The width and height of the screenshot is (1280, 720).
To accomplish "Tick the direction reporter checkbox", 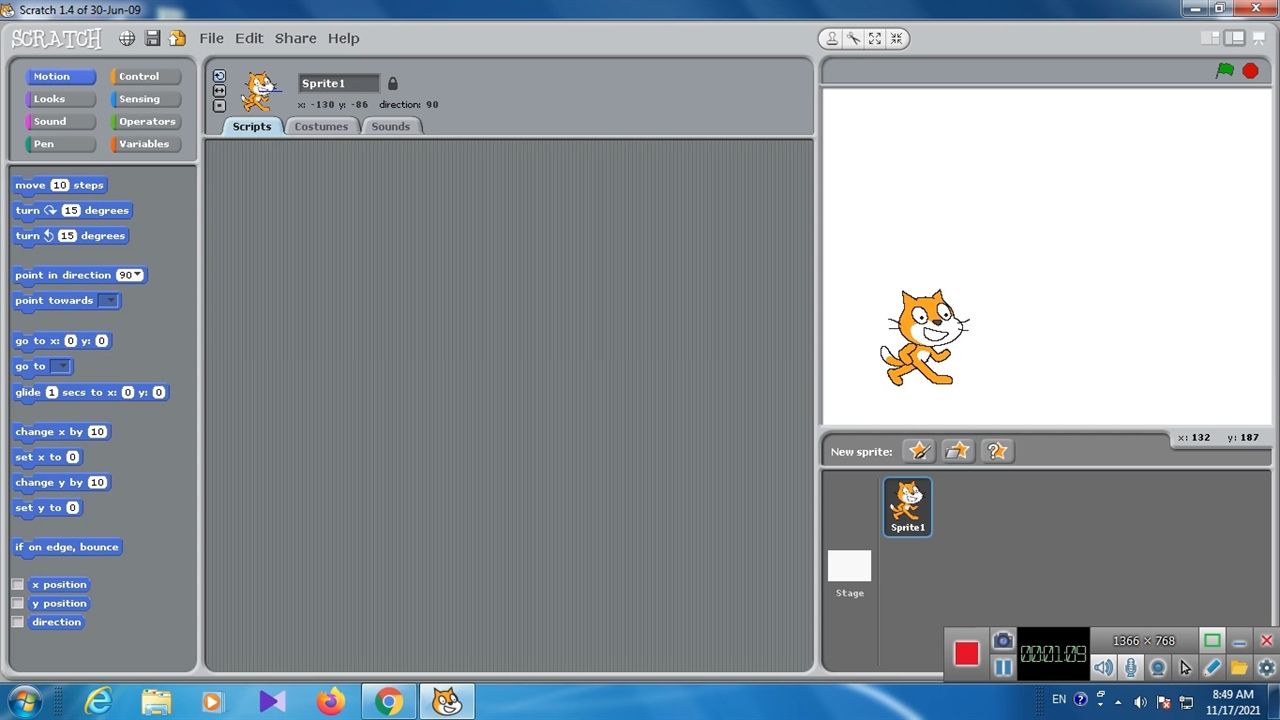I will click(17, 623).
